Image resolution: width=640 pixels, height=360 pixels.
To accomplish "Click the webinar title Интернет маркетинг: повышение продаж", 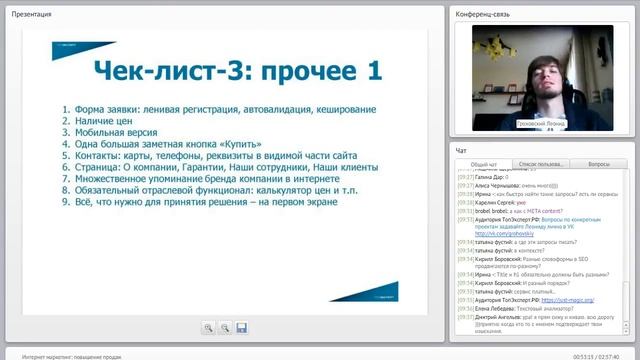I will [x=71, y=357].
